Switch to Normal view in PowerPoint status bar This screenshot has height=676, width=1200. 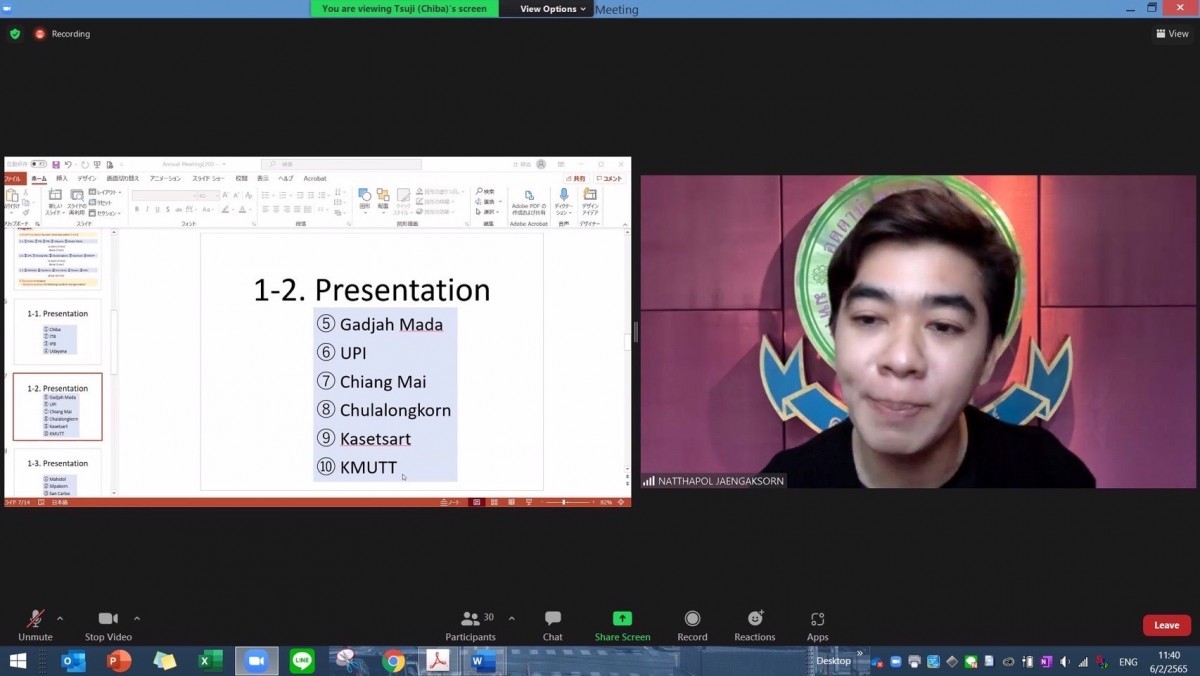[477, 502]
